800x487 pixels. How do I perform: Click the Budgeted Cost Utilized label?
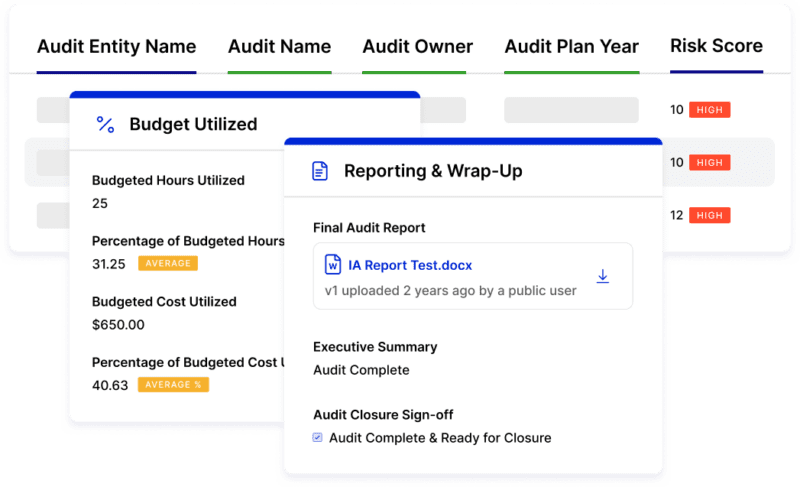[164, 301]
